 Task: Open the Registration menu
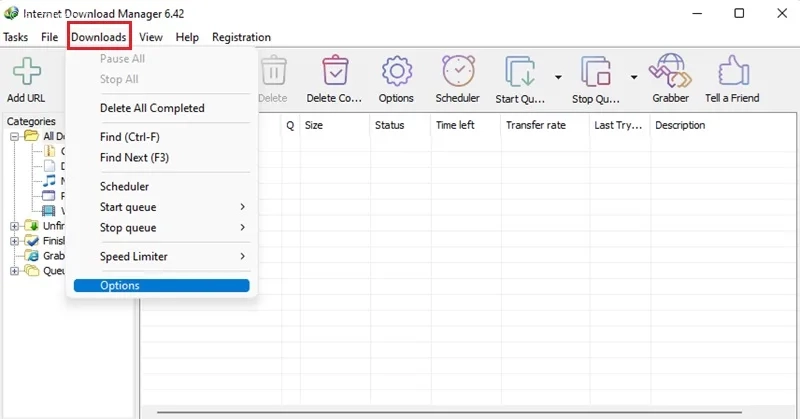[241, 37]
